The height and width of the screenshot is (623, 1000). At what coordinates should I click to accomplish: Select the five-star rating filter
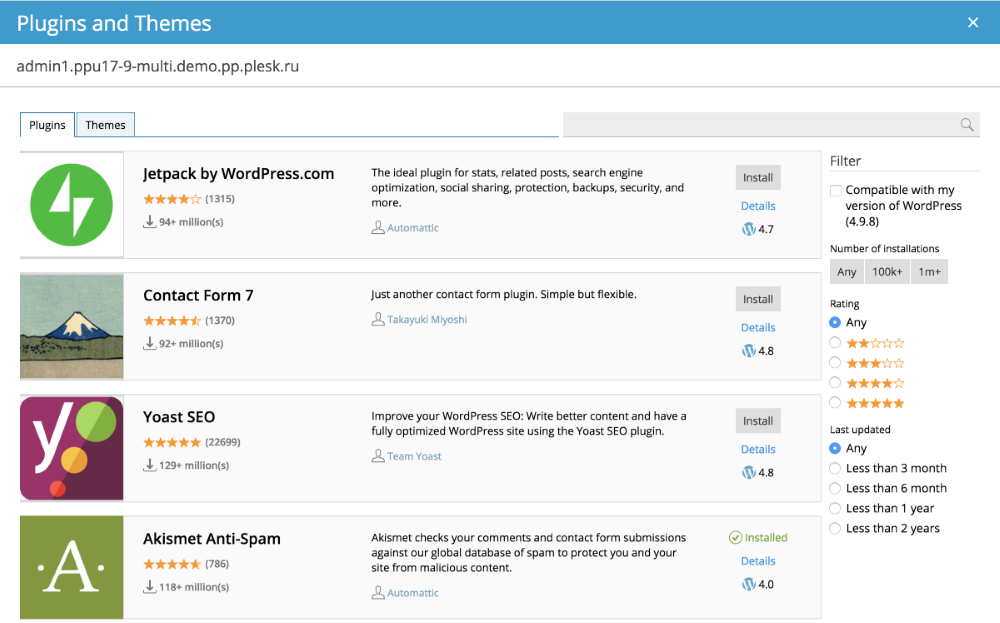835,403
